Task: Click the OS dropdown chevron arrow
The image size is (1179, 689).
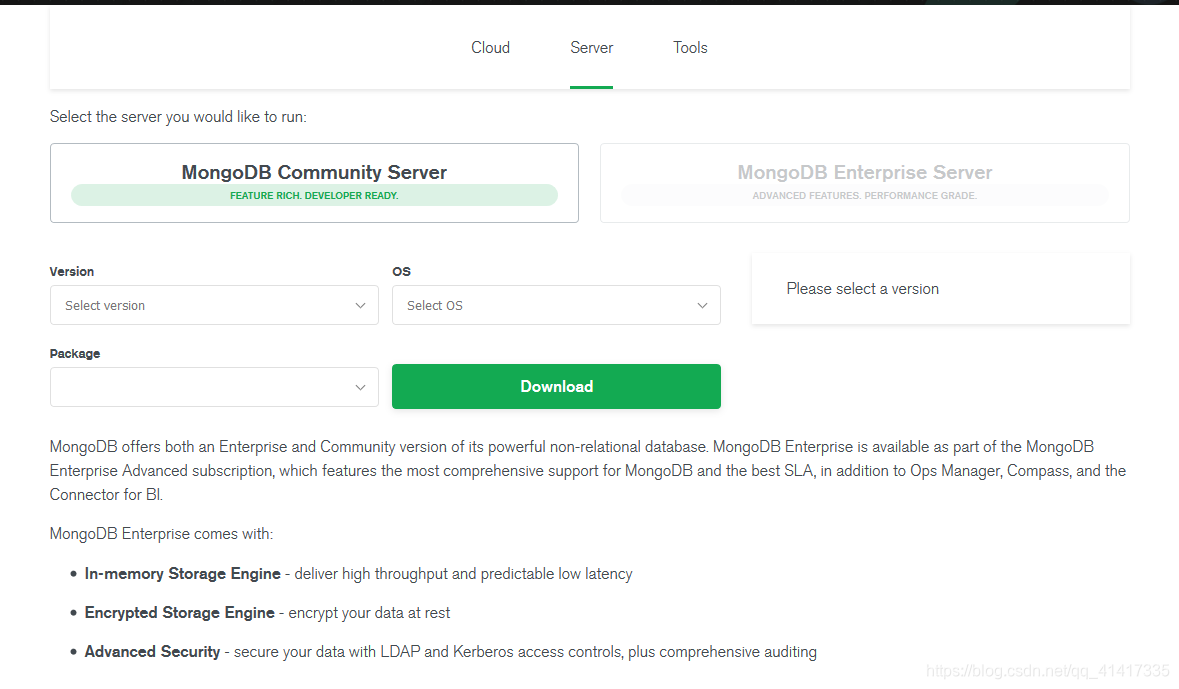Action: [x=702, y=305]
